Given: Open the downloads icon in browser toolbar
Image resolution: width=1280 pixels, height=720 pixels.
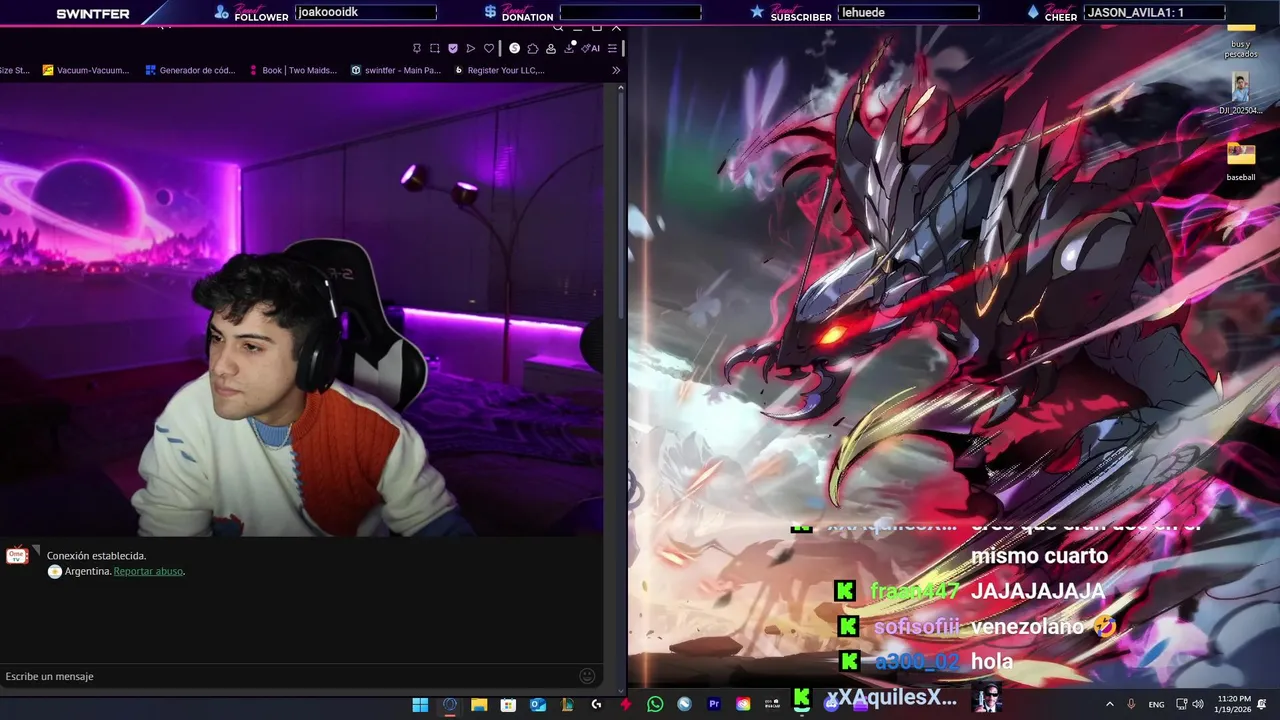Looking at the screenshot, I should [x=569, y=48].
